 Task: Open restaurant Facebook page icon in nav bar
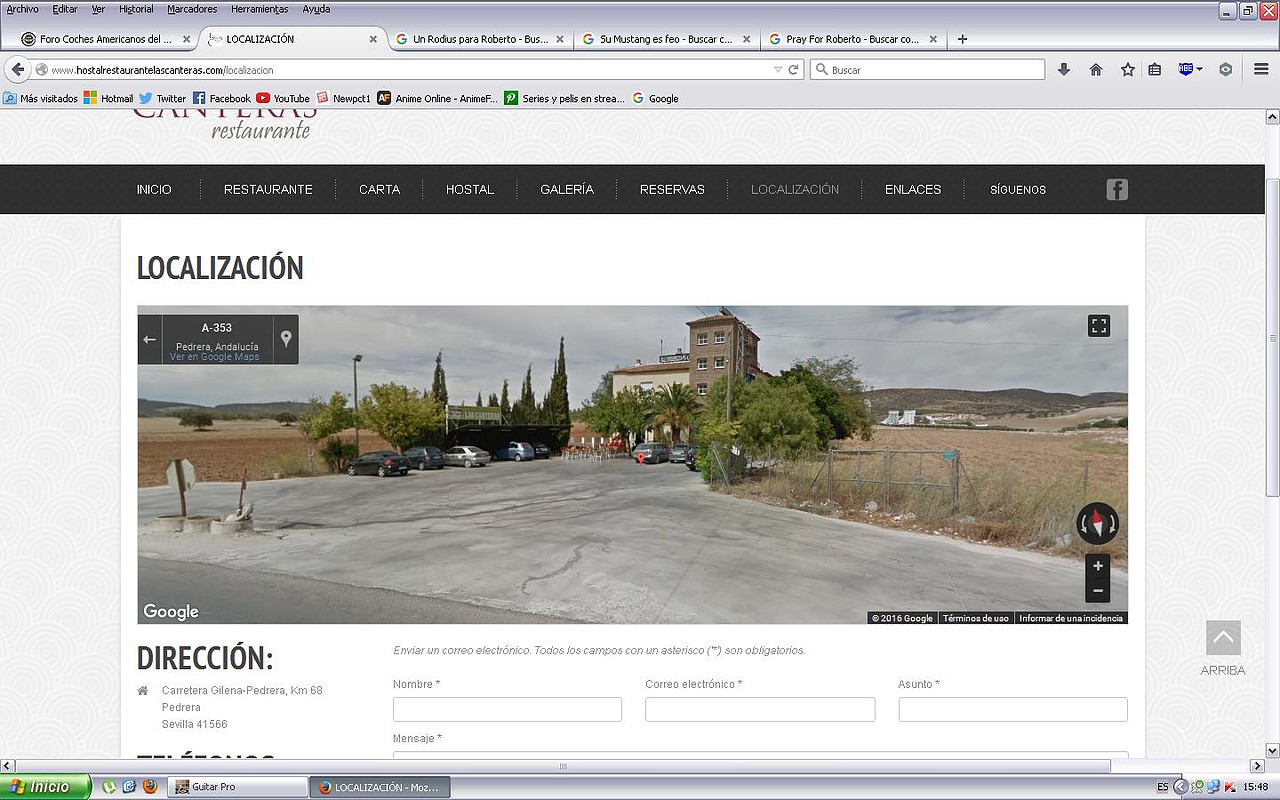click(1117, 189)
